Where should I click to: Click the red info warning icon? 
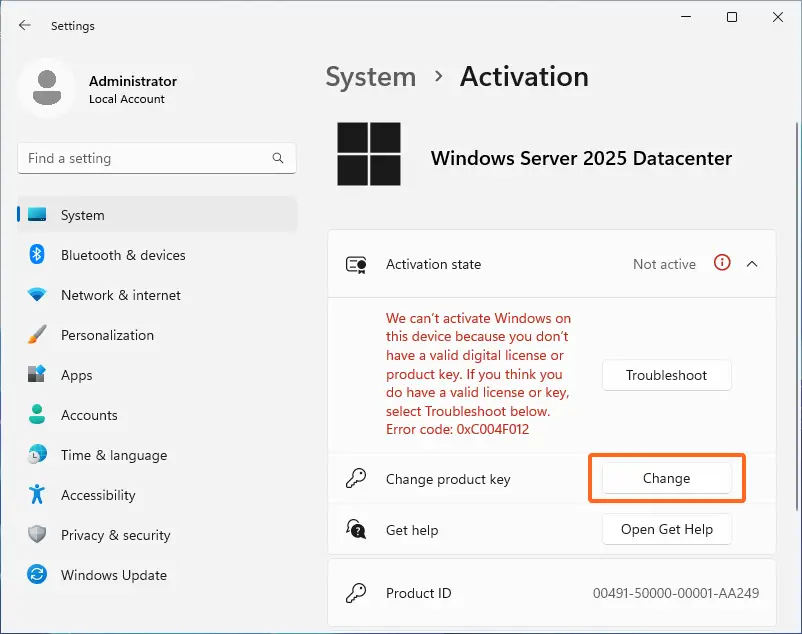[x=722, y=263]
